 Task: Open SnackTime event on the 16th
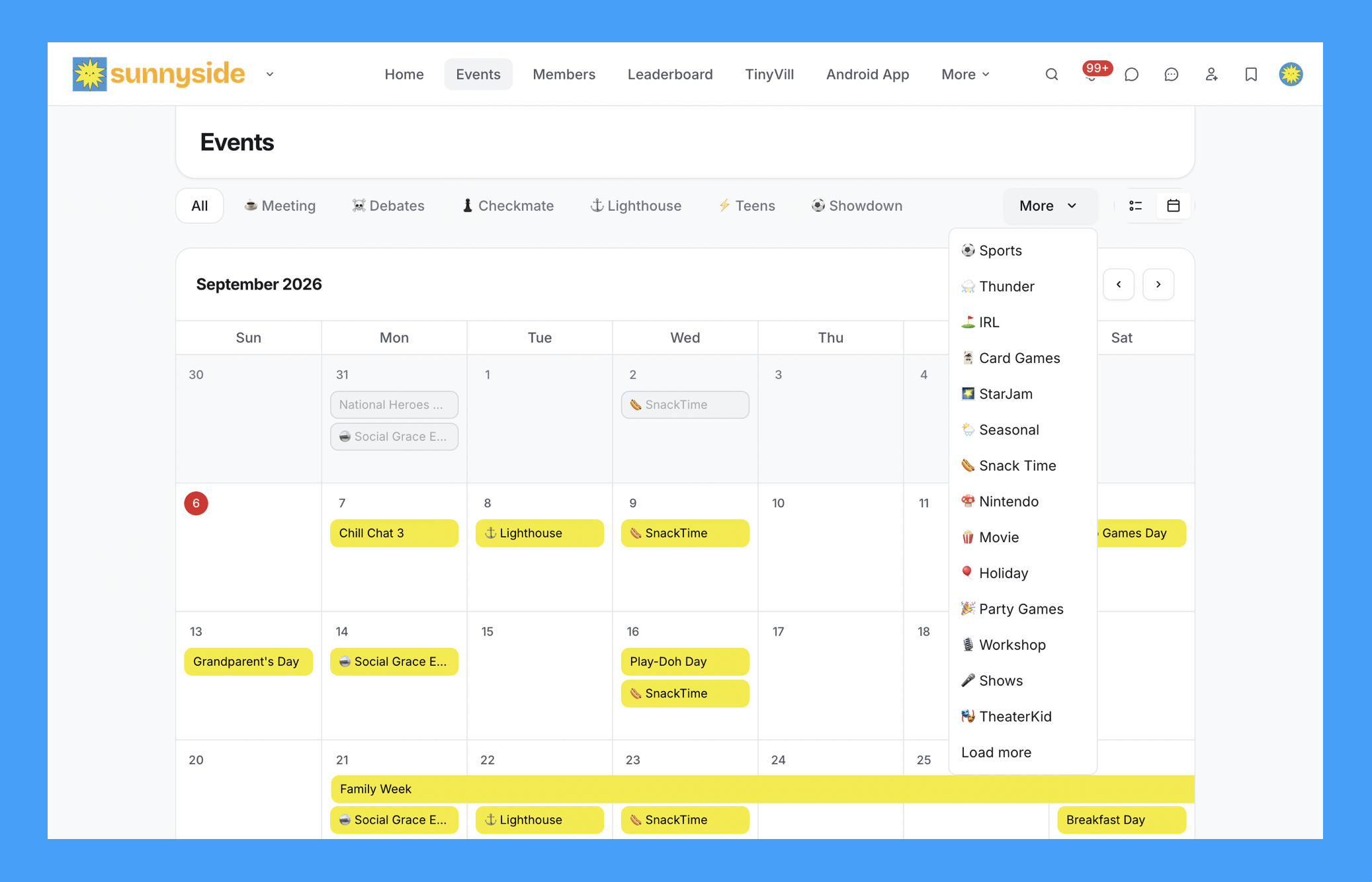click(685, 694)
